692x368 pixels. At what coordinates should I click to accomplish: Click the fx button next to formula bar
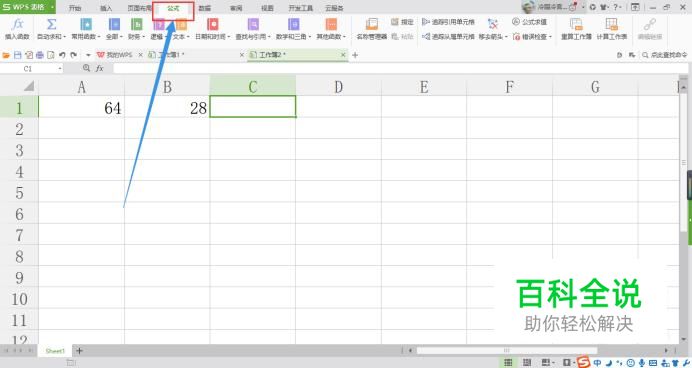[x=100, y=68]
